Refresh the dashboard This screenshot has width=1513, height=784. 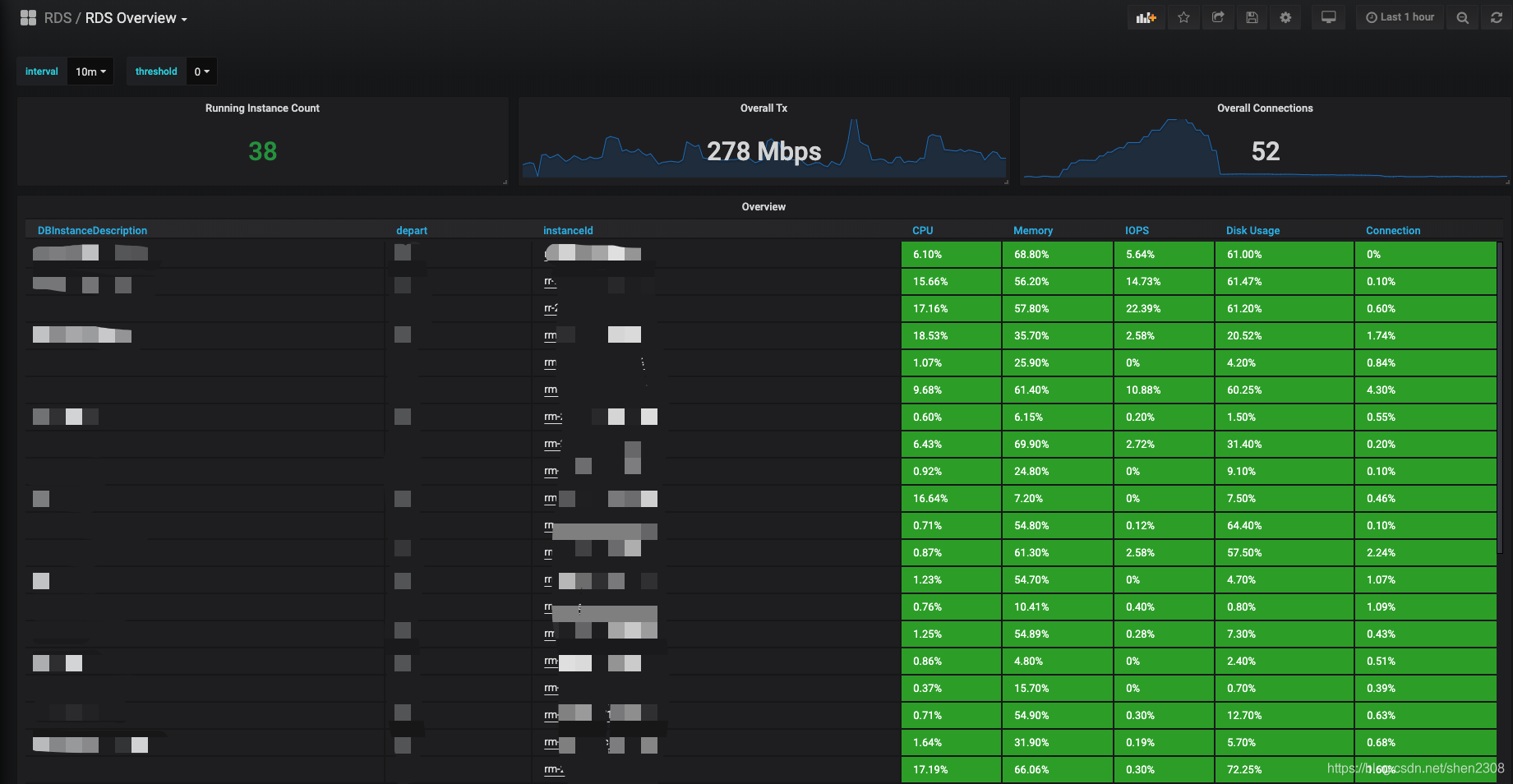1496,17
